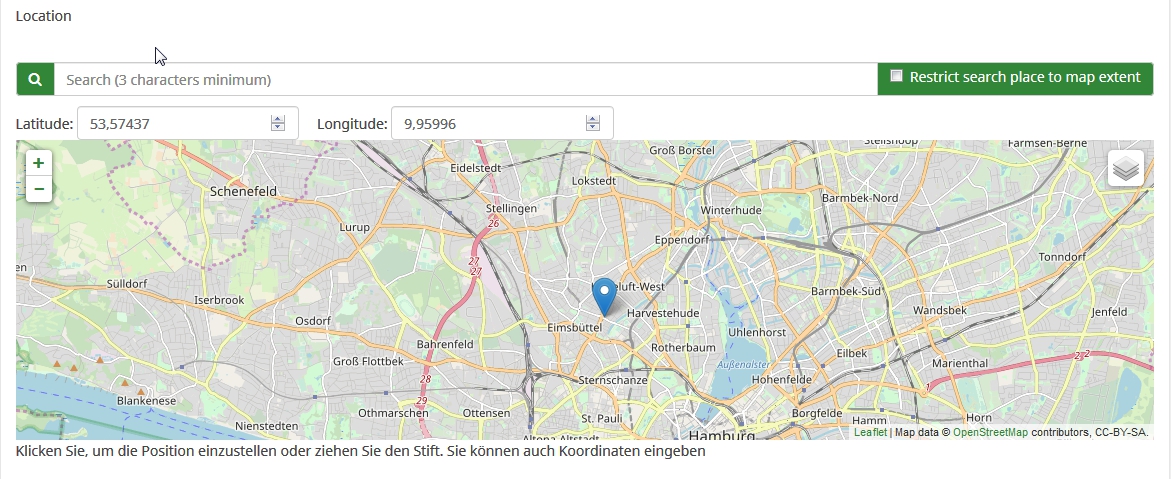The height and width of the screenshot is (479, 1171).
Task: Click Blankenese on the map
Action: 147,400
